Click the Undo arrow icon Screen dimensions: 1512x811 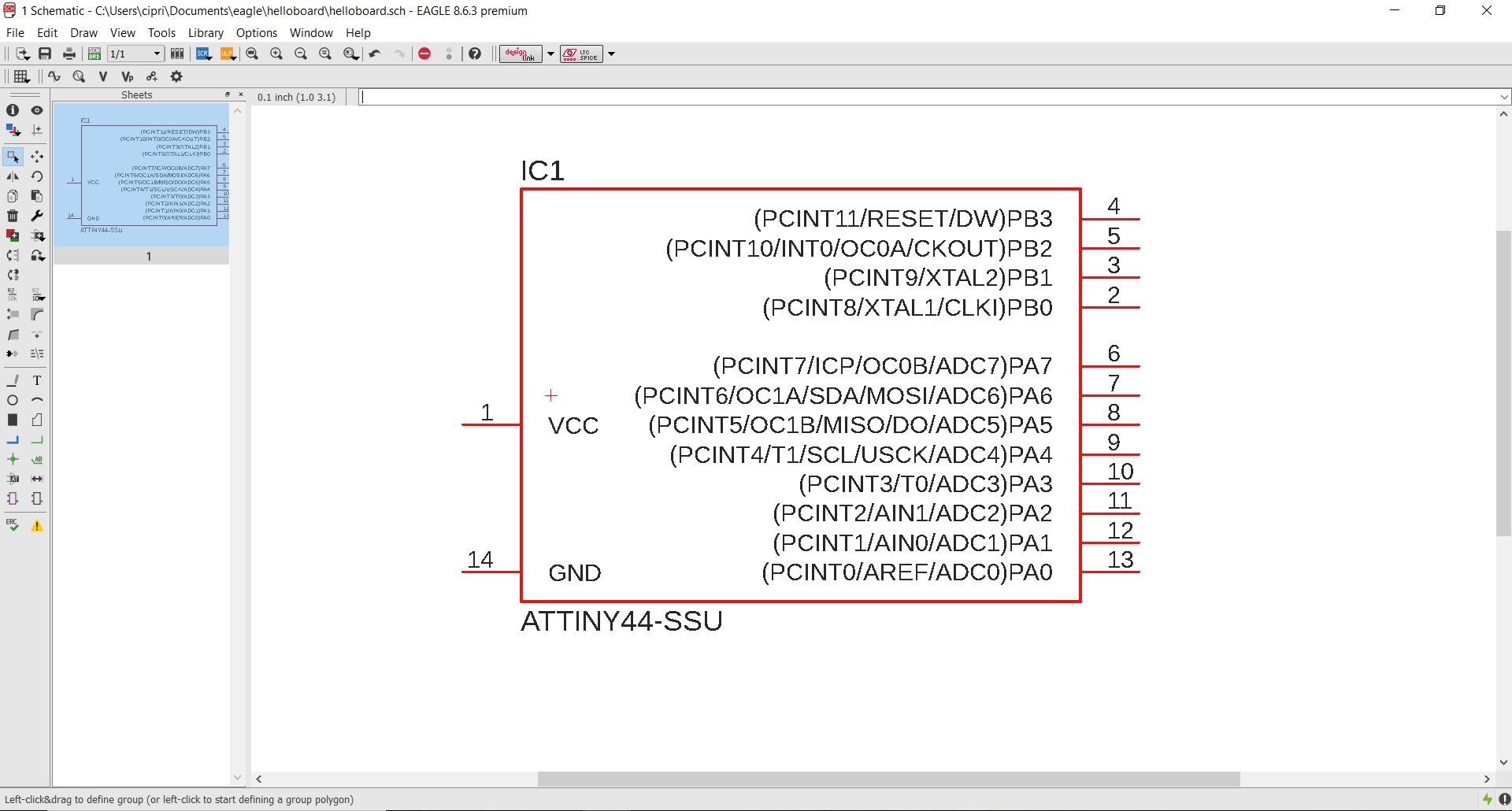click(375, 54)
